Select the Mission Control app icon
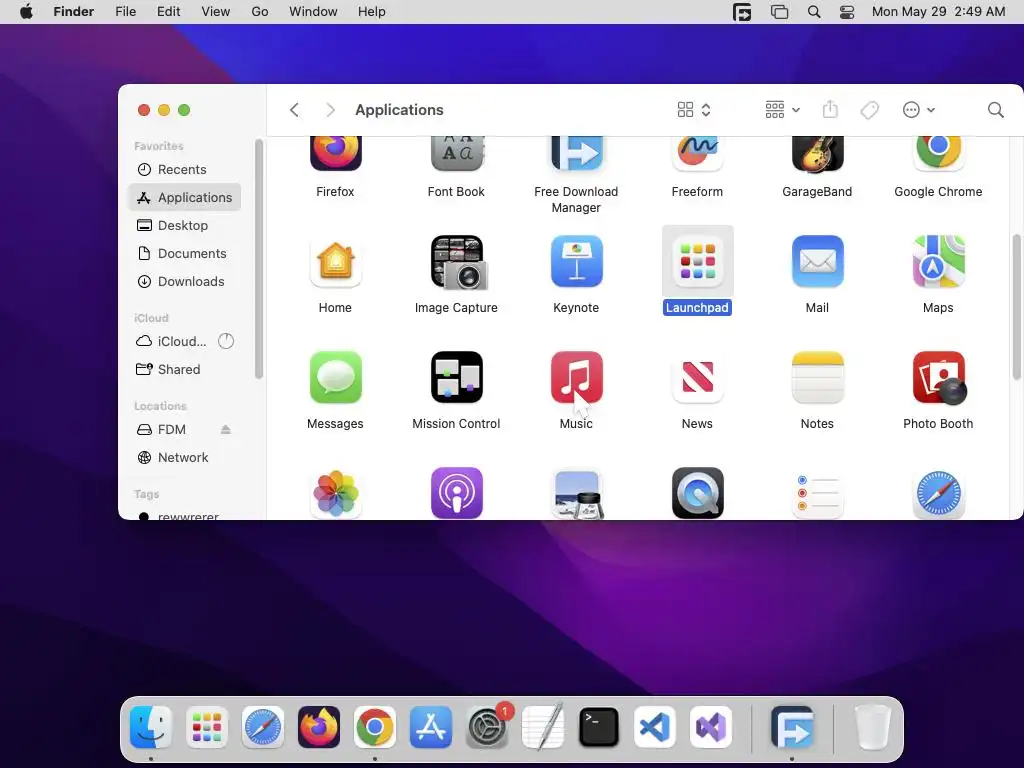 click(456, 377)
